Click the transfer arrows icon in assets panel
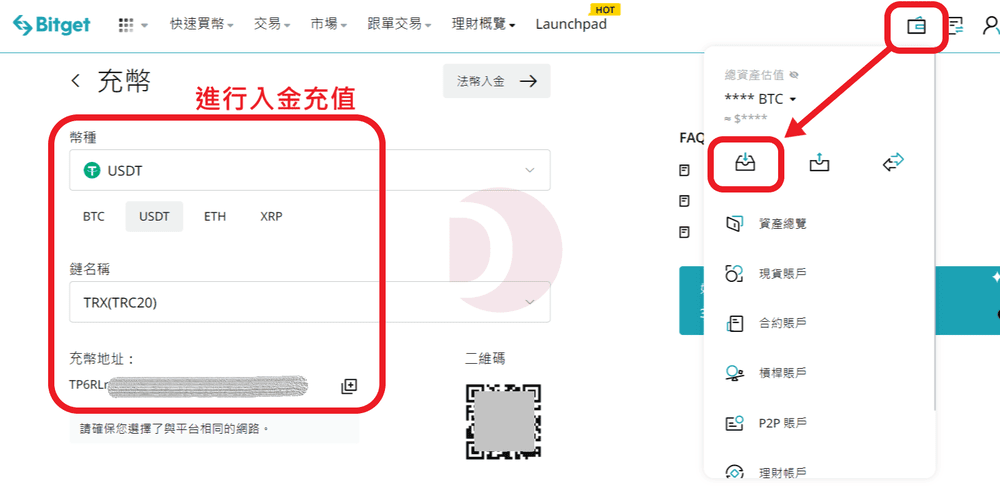 click(x=893, y=163)
